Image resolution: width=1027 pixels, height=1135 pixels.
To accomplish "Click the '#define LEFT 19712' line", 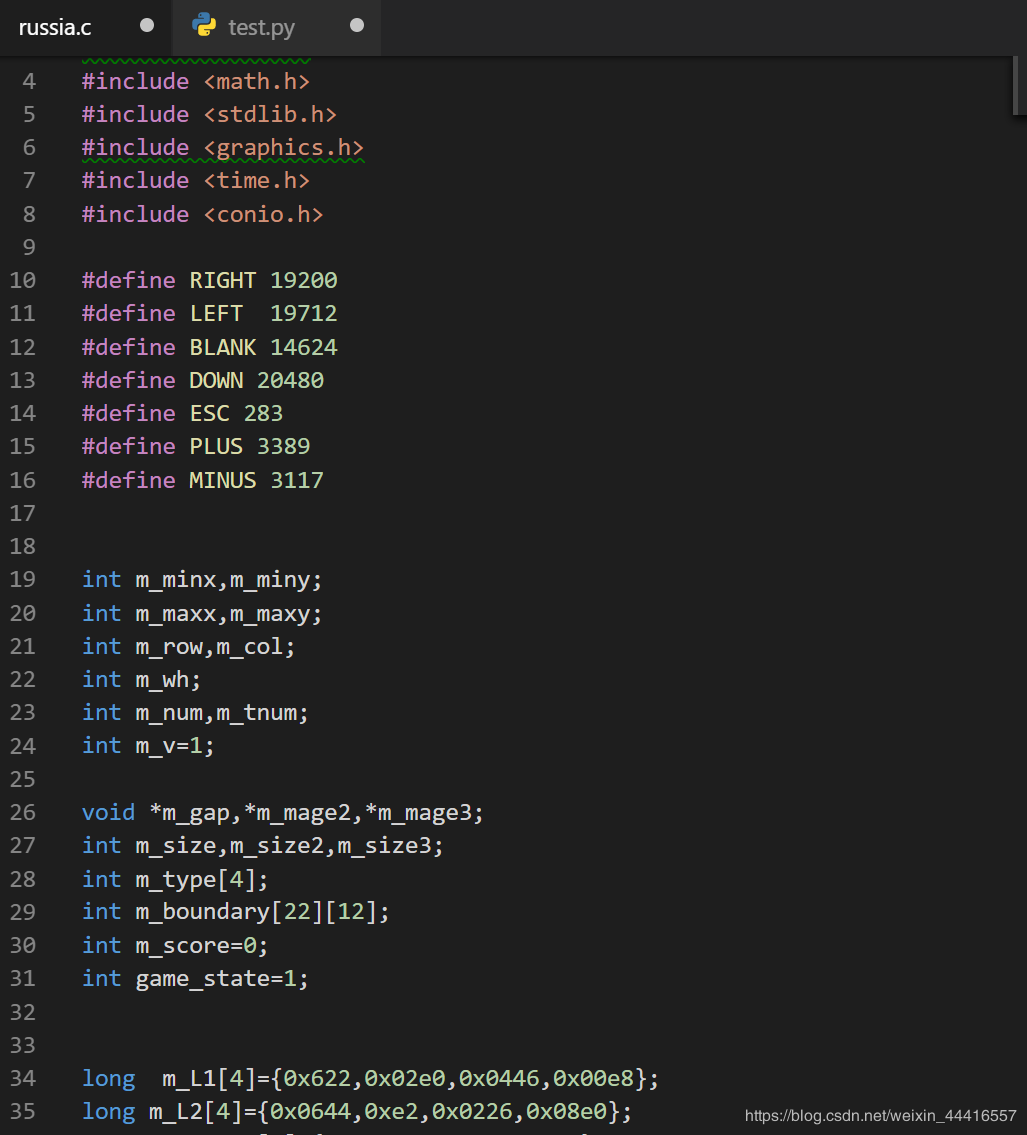I will coord(209,313).
